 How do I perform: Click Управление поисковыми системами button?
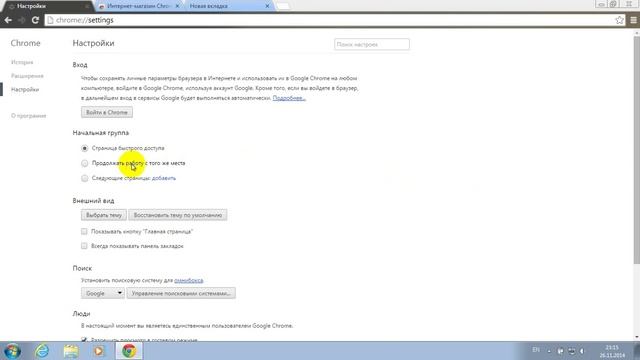(x=181, y=293)
